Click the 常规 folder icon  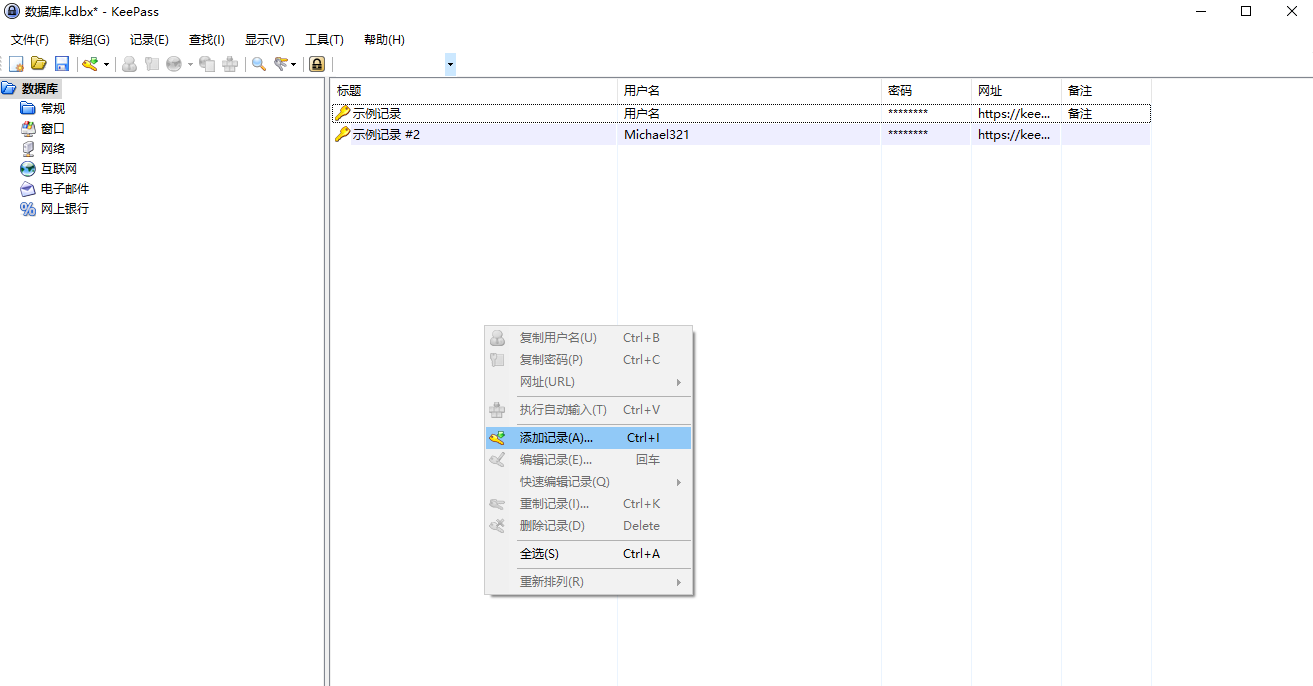28,108
